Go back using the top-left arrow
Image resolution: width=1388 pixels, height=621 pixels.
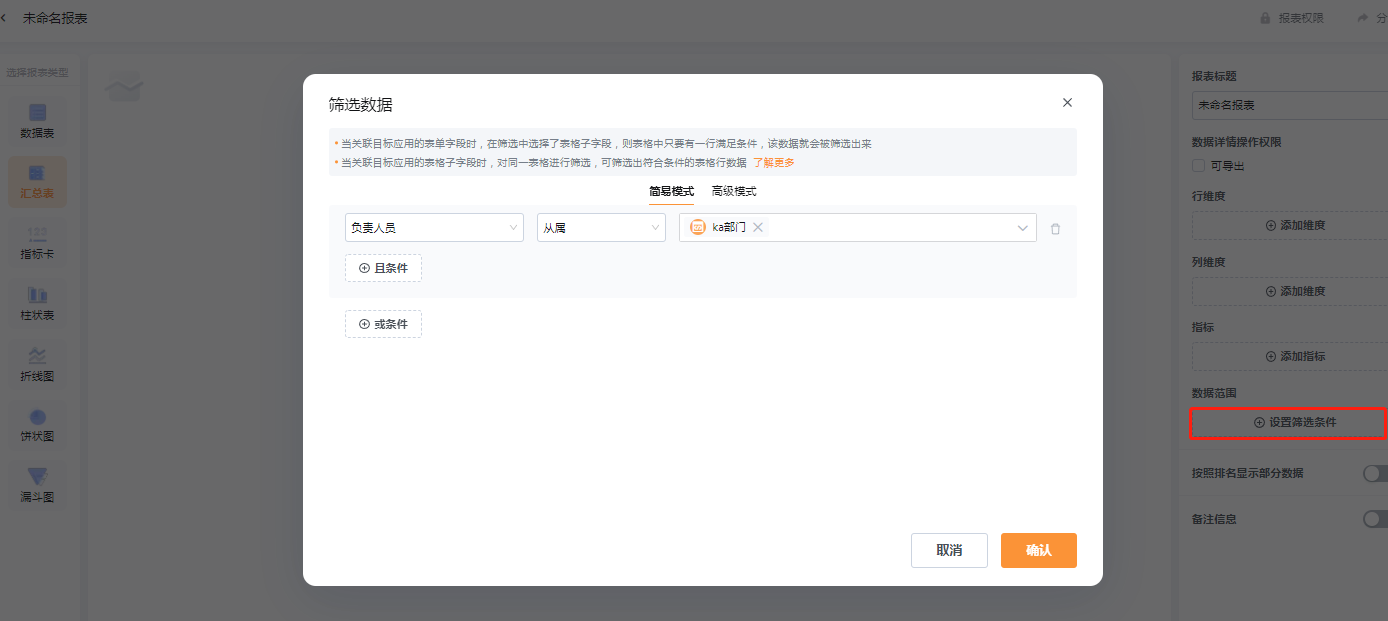[x=4, y=18]
